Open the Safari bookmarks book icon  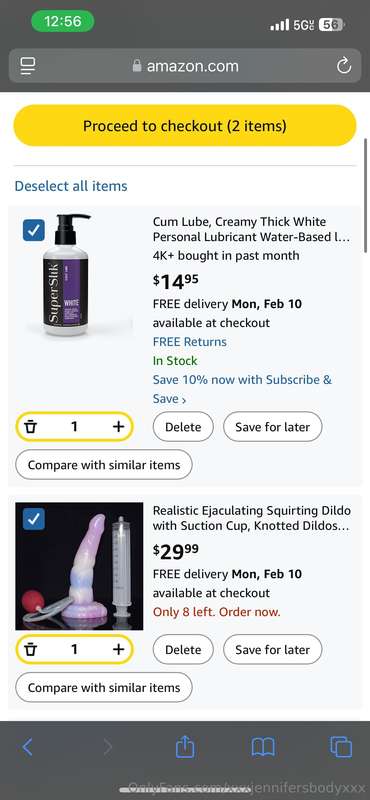pyautogui.click(x=263, y=747)
